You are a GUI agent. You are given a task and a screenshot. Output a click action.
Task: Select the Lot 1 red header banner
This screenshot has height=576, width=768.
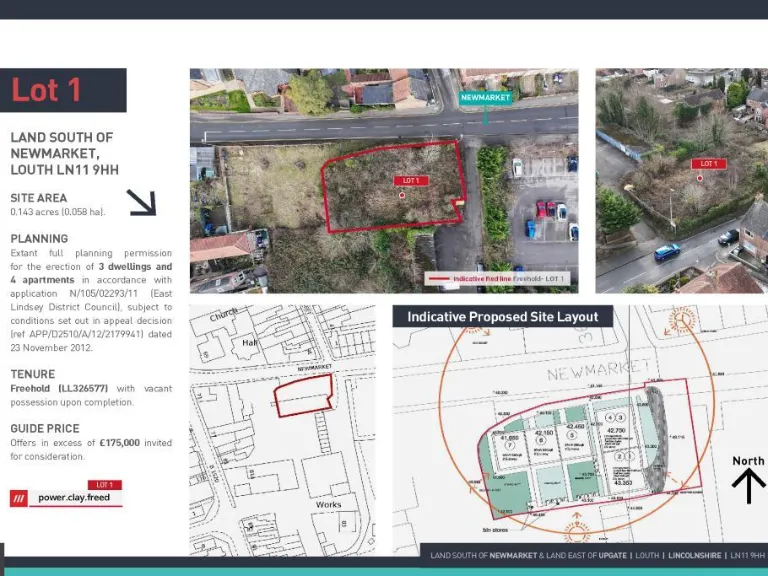(x=63, y=90)
